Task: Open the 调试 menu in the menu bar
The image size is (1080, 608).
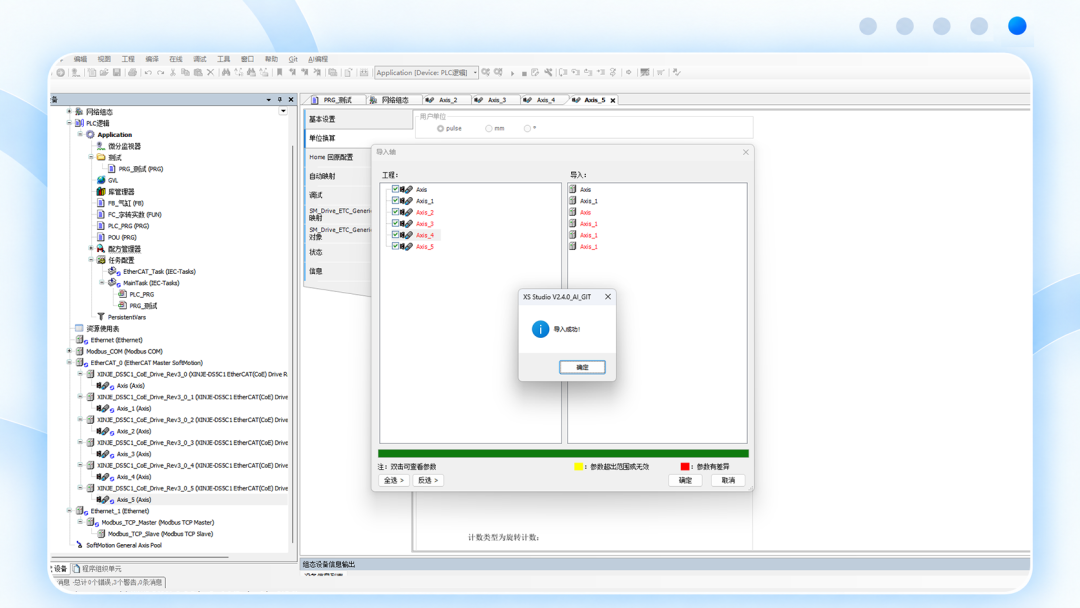Action: (200, 59)
